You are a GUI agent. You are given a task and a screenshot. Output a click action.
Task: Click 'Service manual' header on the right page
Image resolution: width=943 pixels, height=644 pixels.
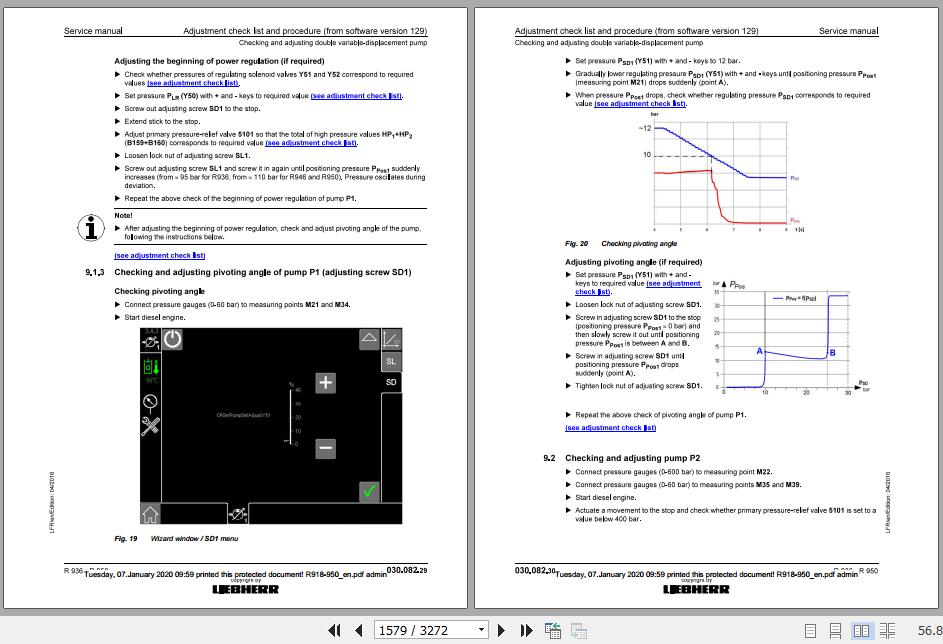pyautogui.click(x=849, y=31)
